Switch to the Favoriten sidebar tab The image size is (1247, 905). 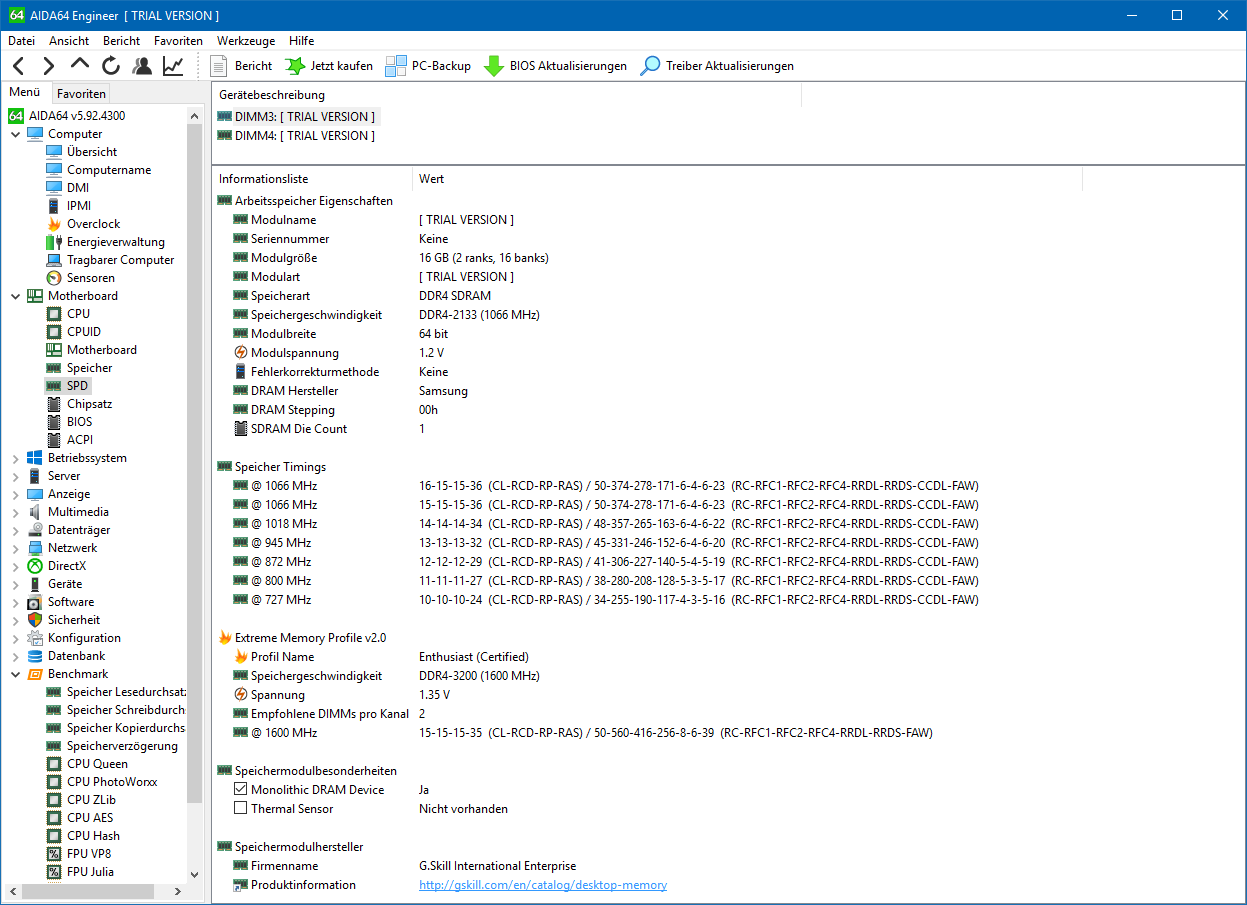pos(81,94)
